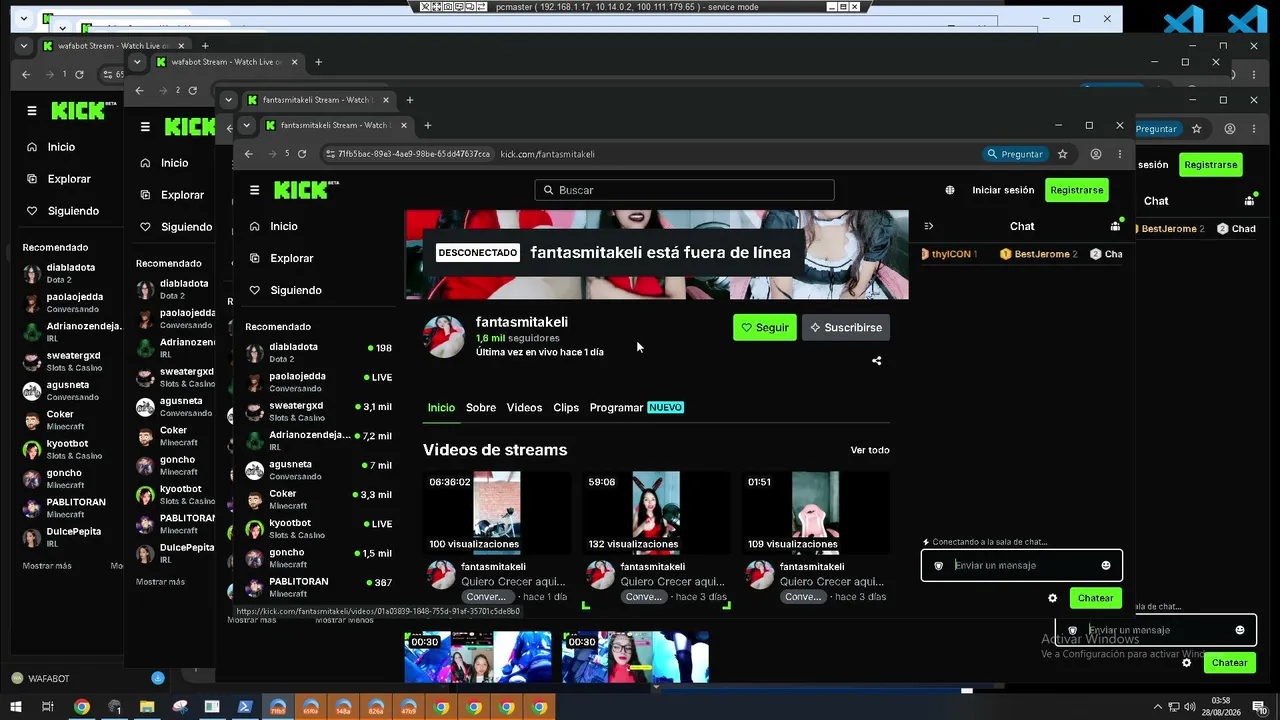Open PowerShell from the taskbar
Image resolution: width=1280 pixels, height=720 pixels.
(245, 707)
